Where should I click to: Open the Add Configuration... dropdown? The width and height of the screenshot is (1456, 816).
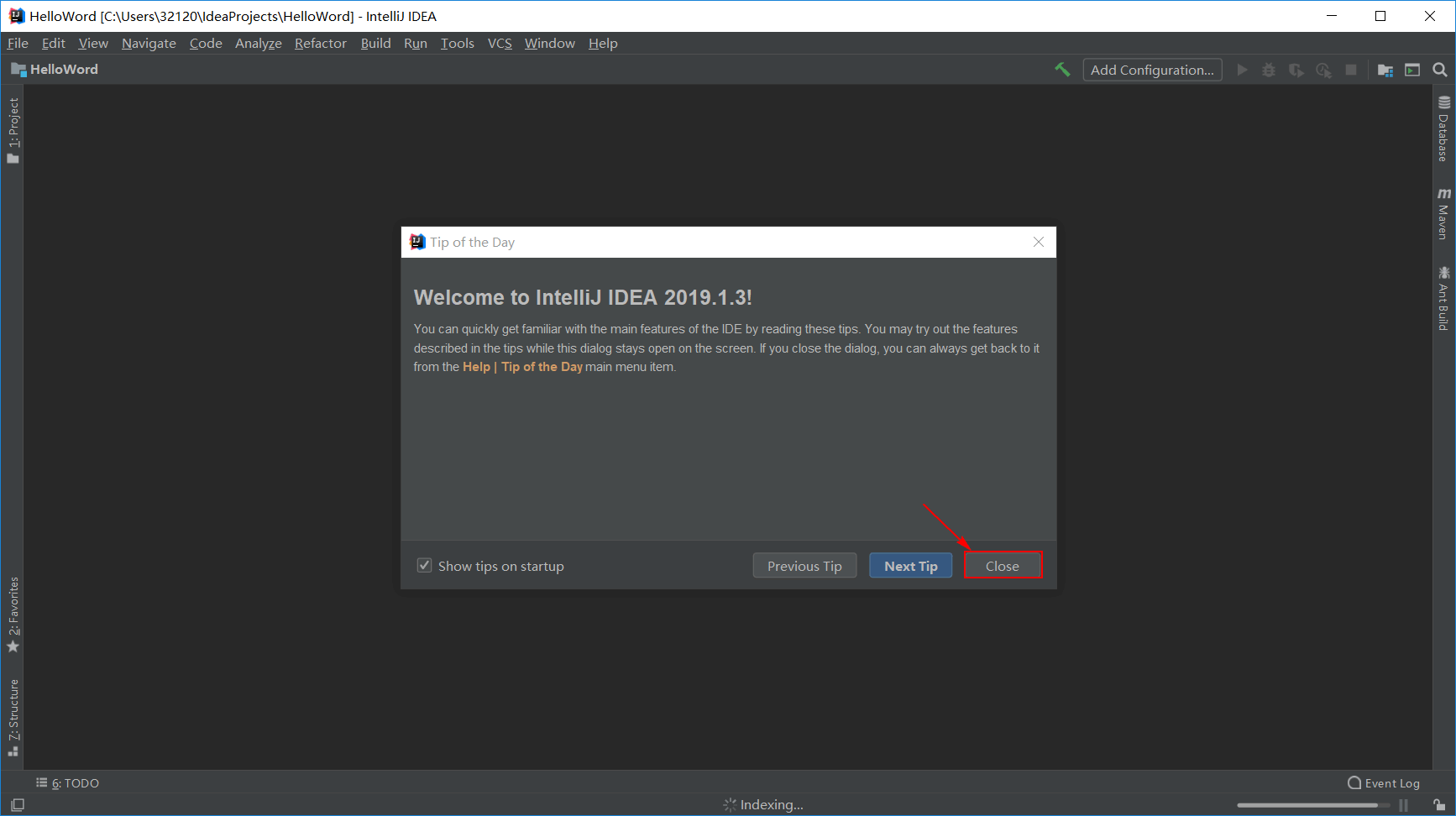click(x=1152, y=70)
